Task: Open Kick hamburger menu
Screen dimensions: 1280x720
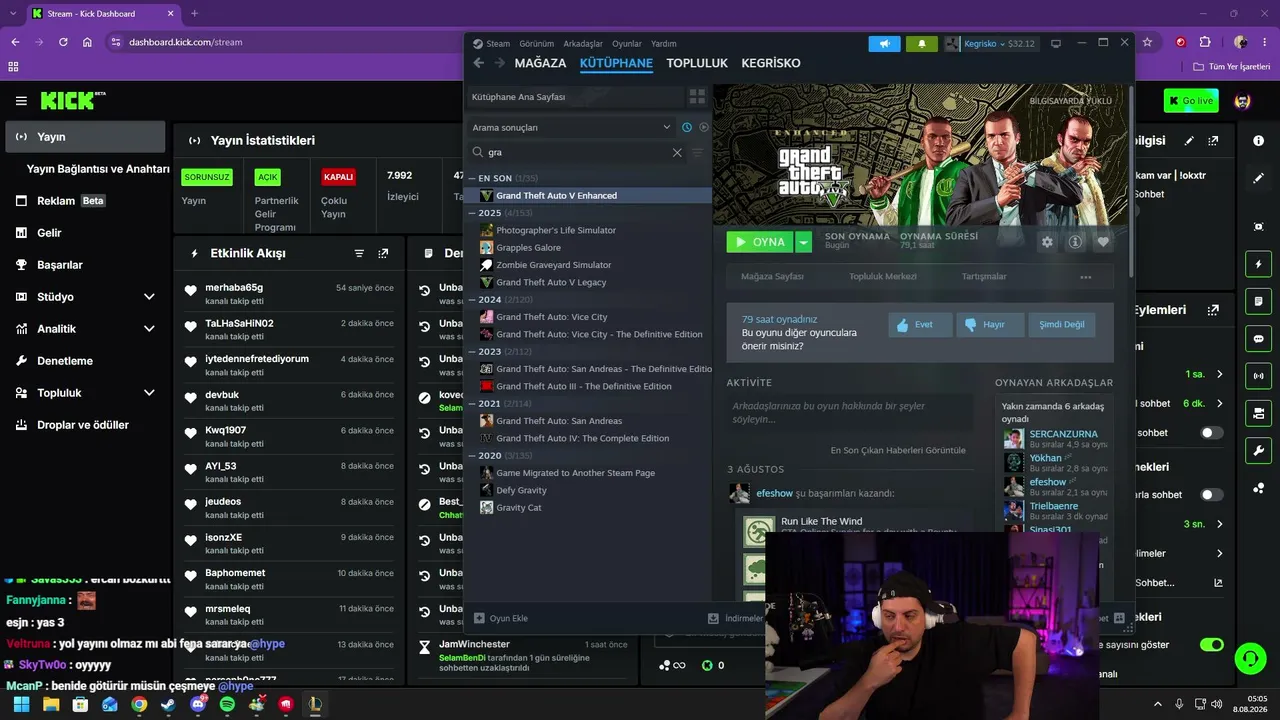Action: pos(21,101)
